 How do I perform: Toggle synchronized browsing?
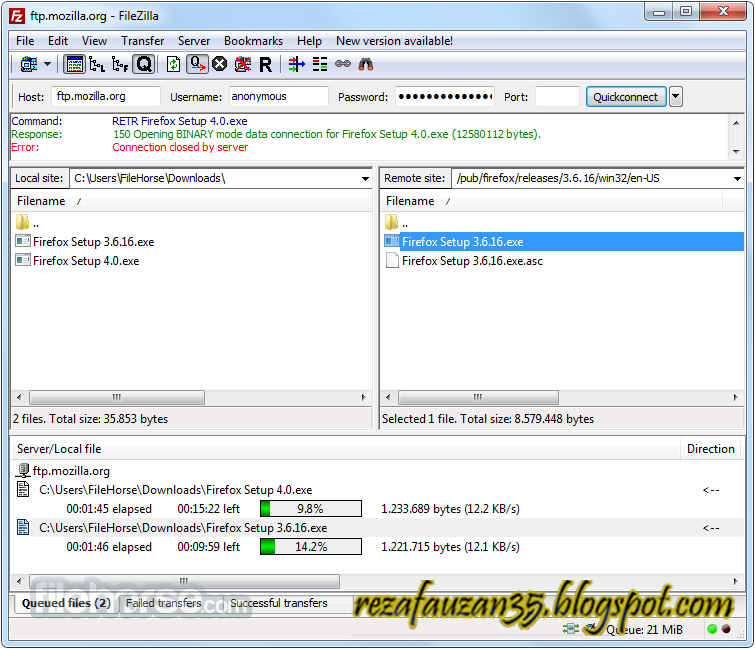pos(343,64)
